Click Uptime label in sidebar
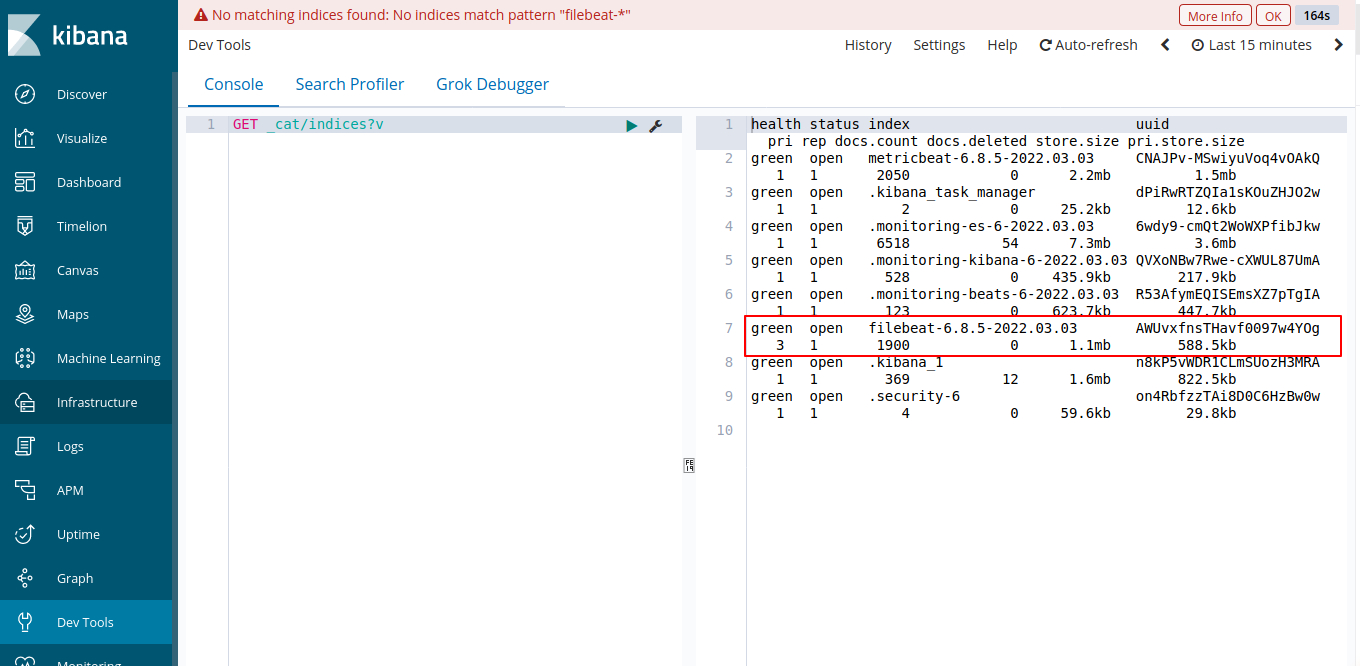The height and width of the screenshot is (666, 1360). pyautogui.click(x=78, y=534)
